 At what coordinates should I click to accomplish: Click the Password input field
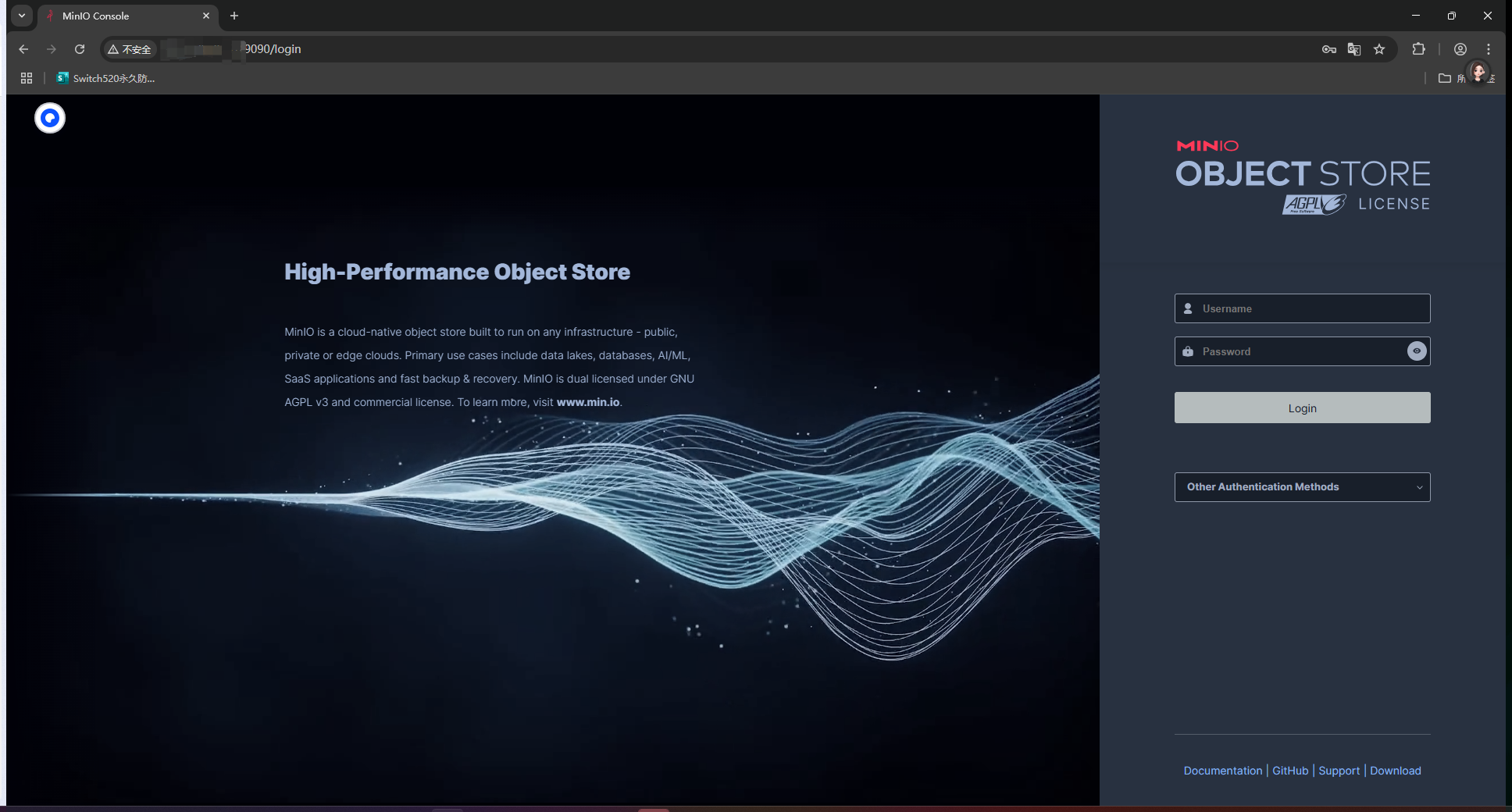click(1302, 351)
